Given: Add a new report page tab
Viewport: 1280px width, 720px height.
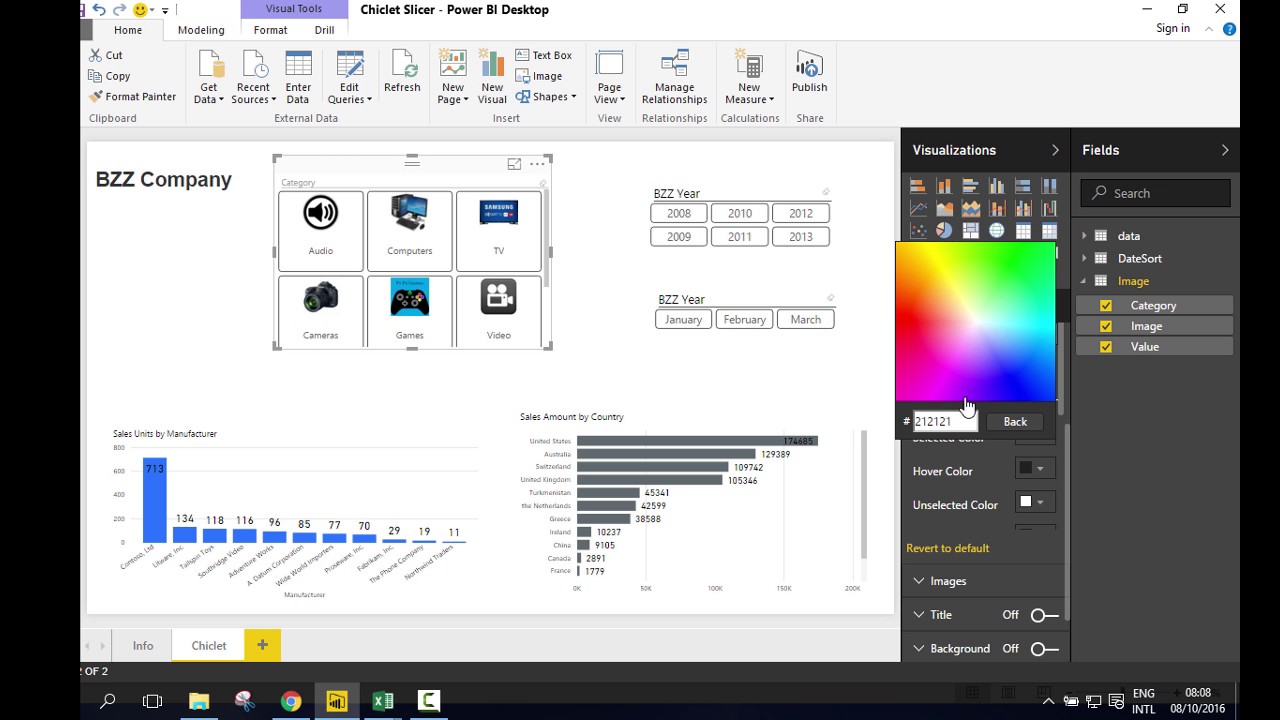Looking at the screenshot, I should 262,645.
